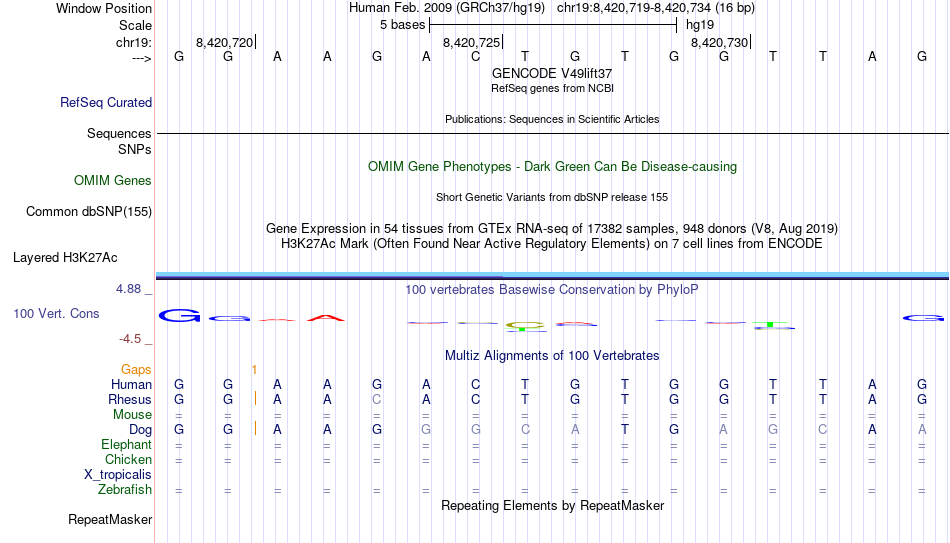Select the X_tropicalis species label
The height and width of the screenshot is (543, 950).
coord(118,475)
